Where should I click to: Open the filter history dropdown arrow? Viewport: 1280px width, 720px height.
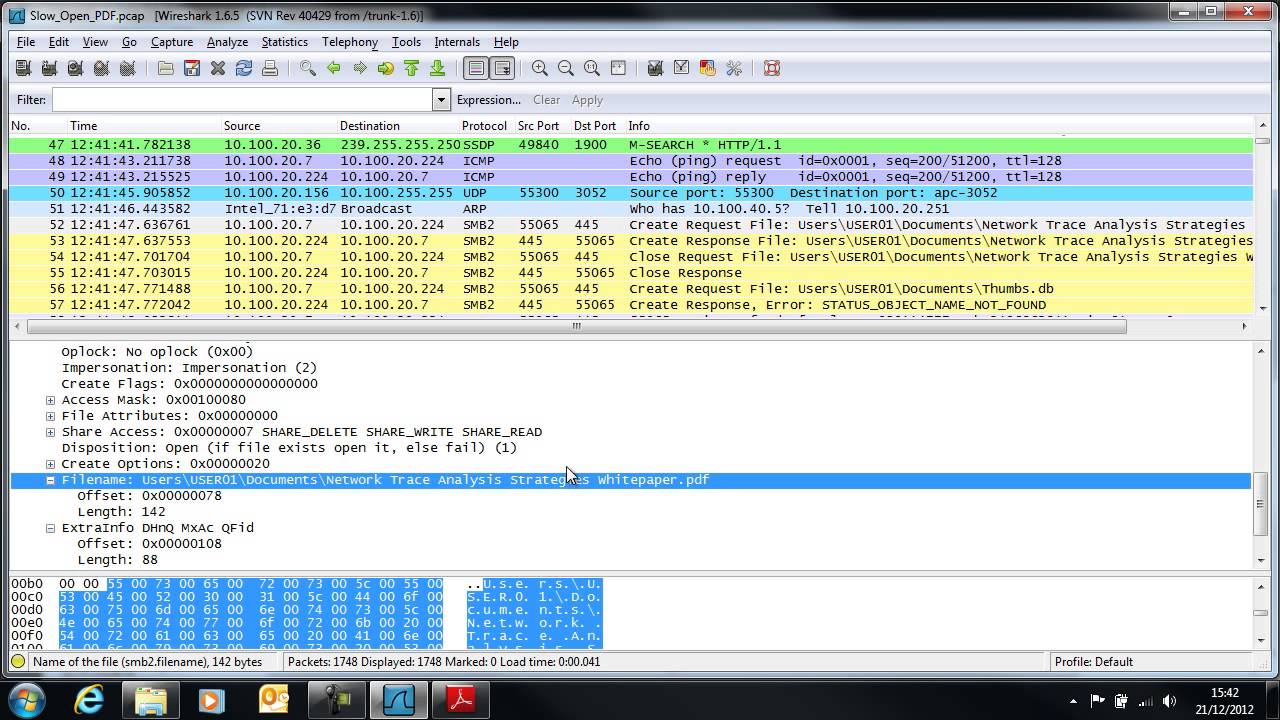click(441, 100)
